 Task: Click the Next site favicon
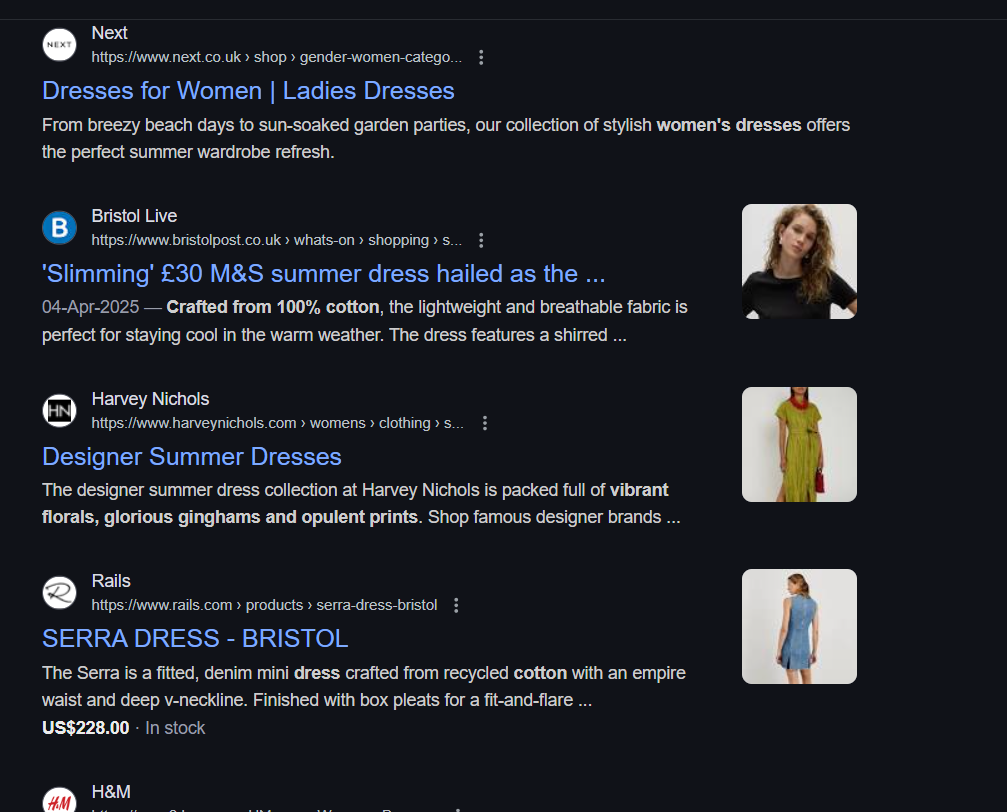(59, 45)
